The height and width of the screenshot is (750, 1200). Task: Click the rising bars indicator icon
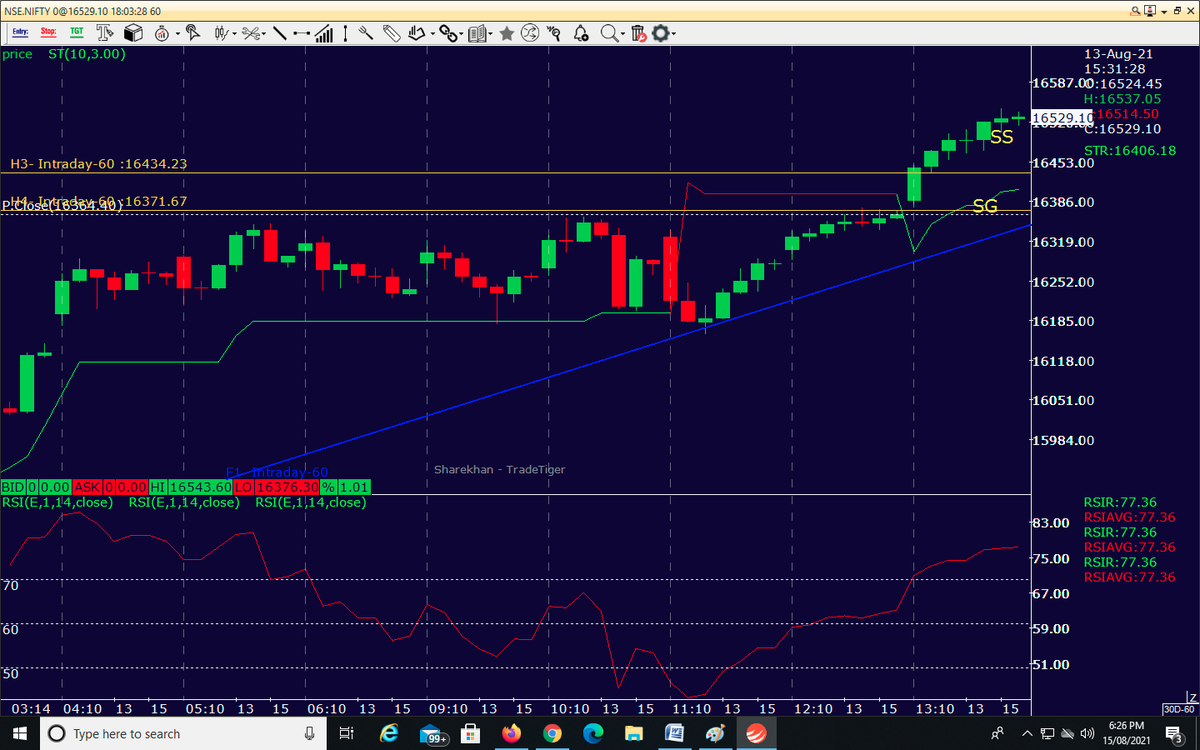[324, 33]
